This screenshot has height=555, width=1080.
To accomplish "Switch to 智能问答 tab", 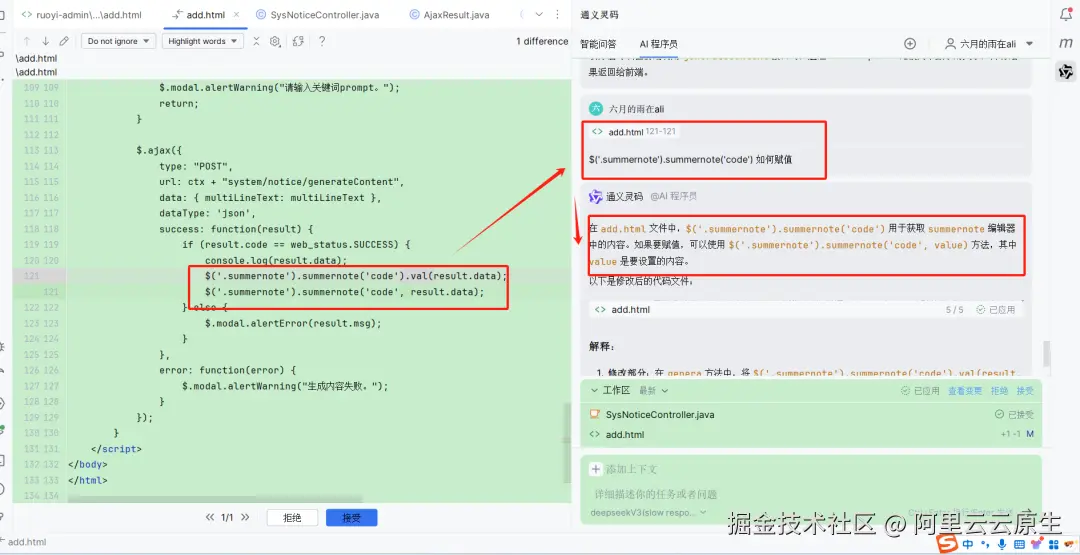I will (598, 44).
